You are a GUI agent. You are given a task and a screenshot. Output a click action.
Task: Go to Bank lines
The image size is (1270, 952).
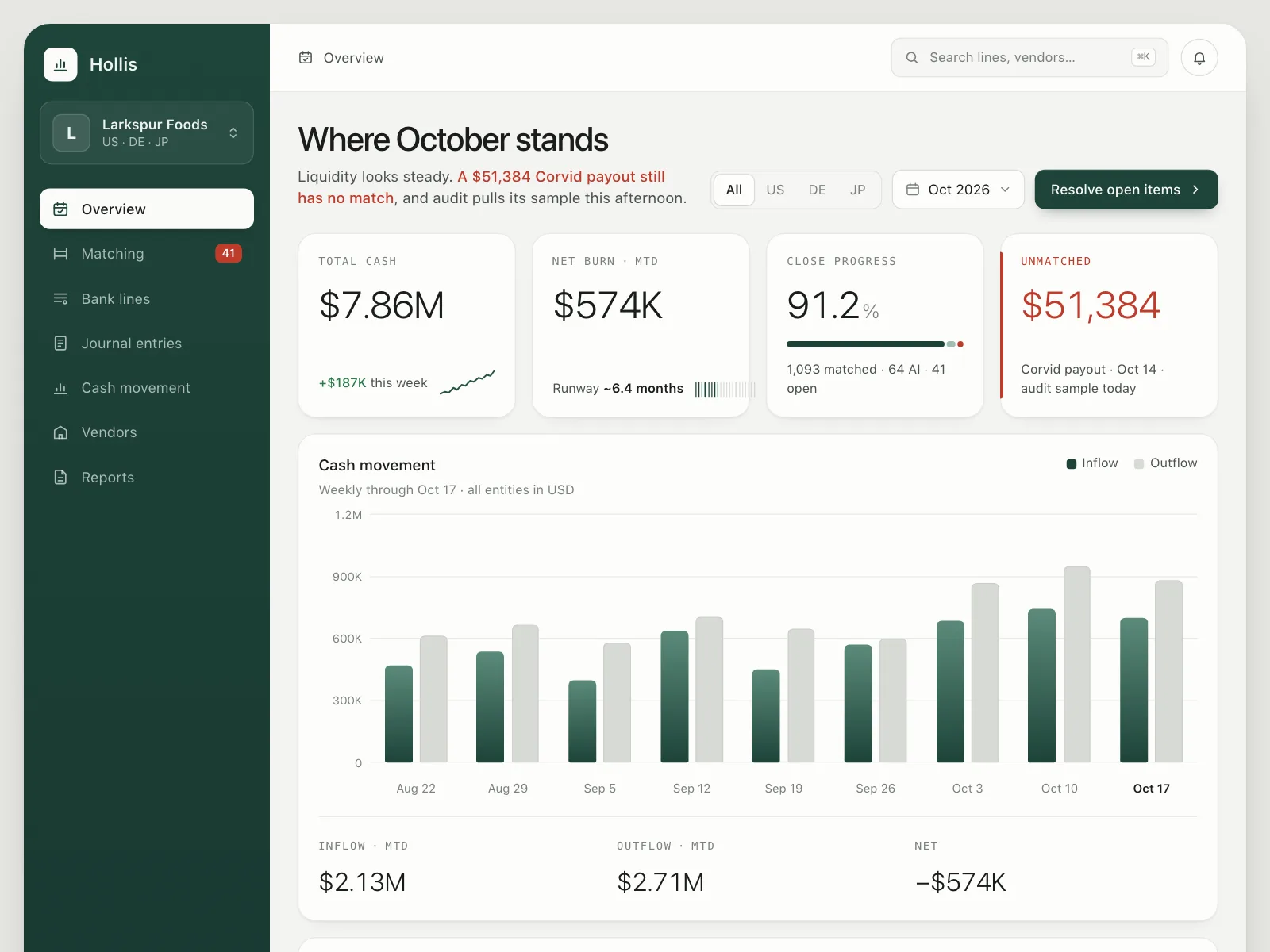[x=147, y=299]
